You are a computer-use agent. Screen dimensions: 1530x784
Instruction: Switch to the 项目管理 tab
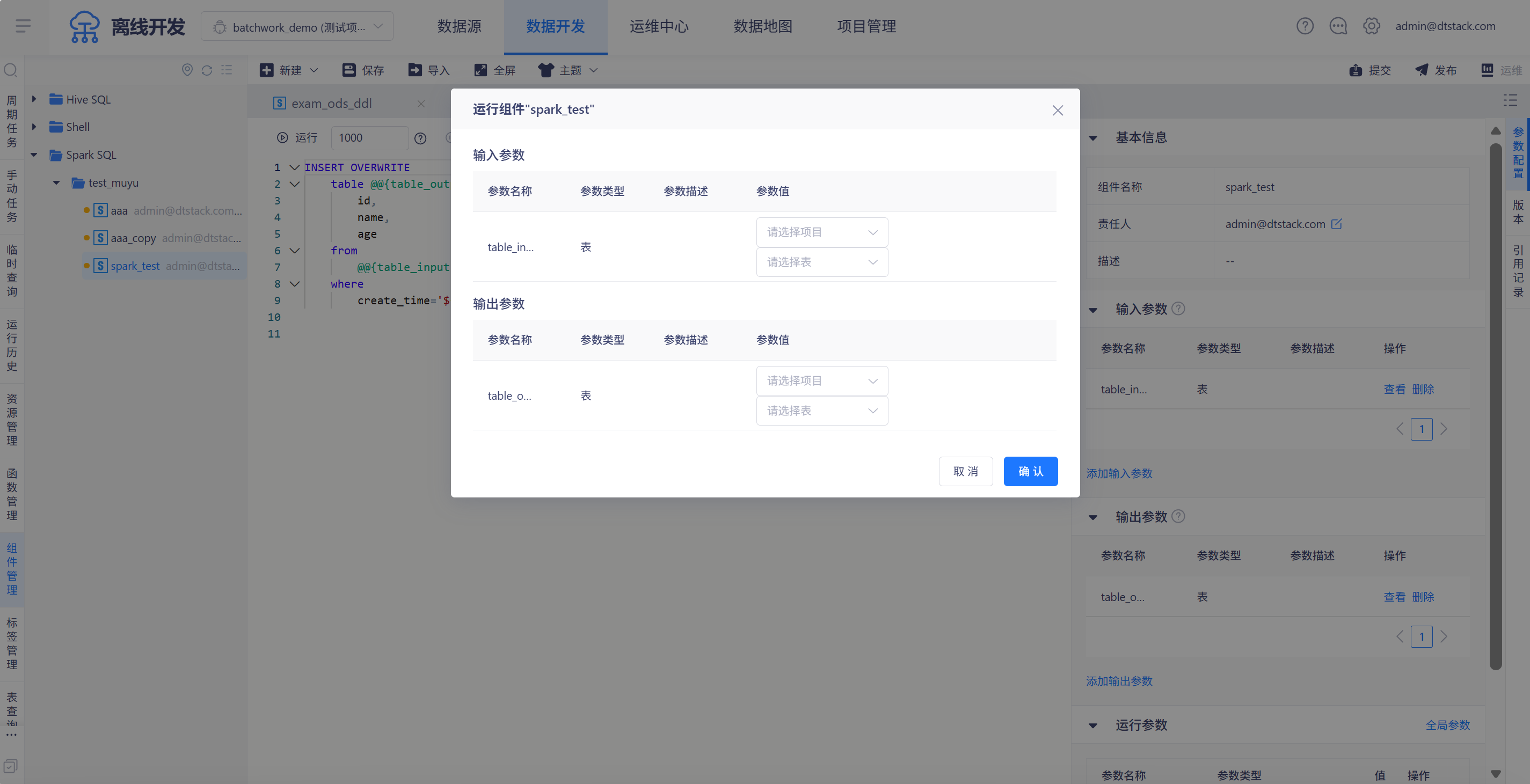click(x=866, y=27)
